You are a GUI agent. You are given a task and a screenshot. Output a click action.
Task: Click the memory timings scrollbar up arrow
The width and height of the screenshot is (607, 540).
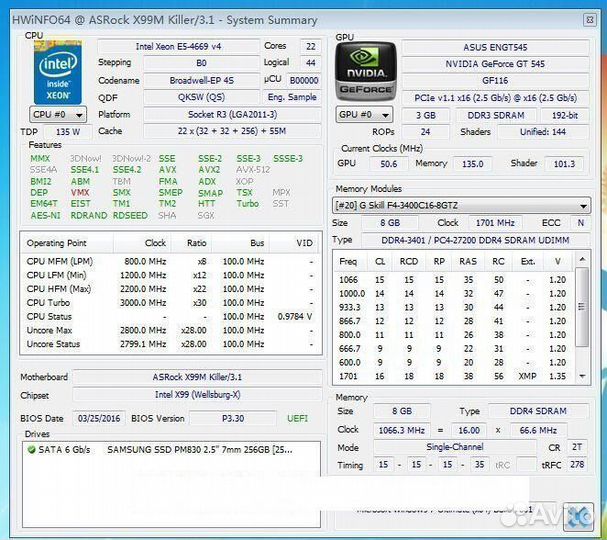(582, 259)
